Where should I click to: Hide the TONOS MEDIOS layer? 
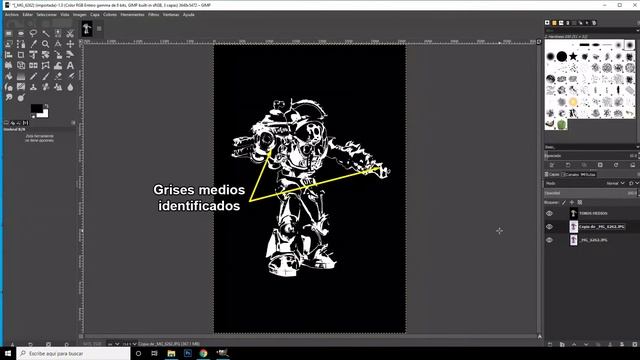549,213
